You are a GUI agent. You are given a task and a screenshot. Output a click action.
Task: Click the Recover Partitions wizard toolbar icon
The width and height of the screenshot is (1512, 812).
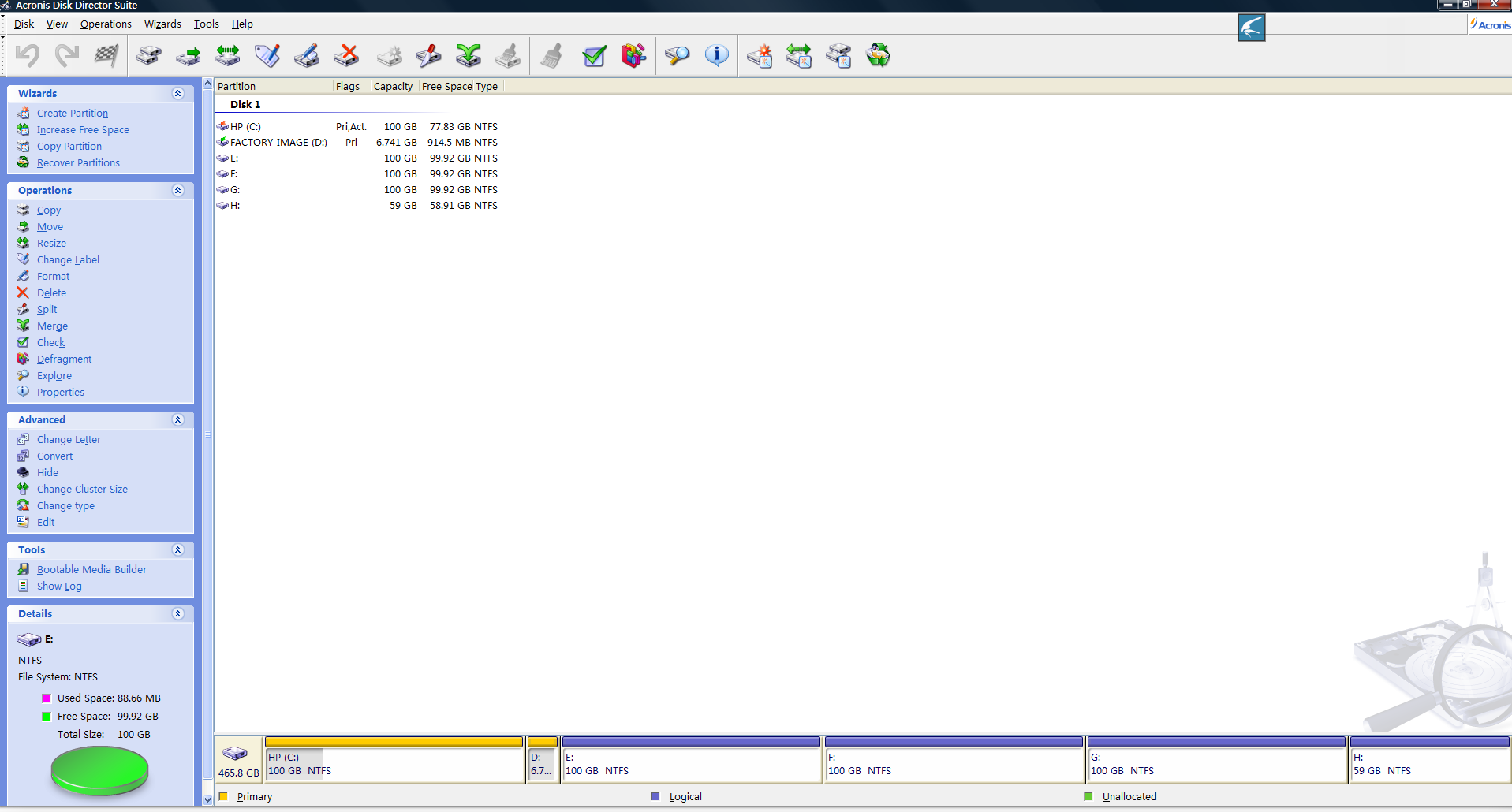[879, 55]
